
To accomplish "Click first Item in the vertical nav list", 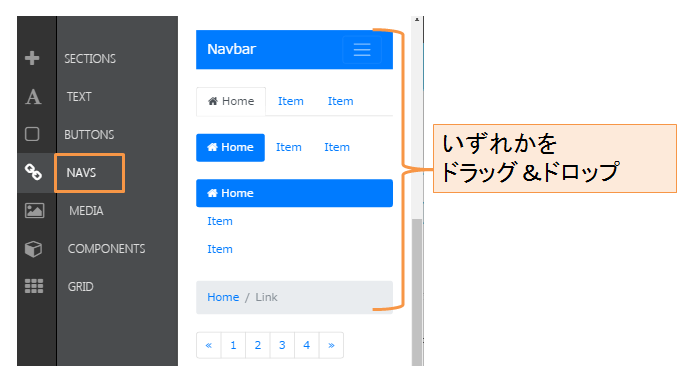I will coord(220,221).
